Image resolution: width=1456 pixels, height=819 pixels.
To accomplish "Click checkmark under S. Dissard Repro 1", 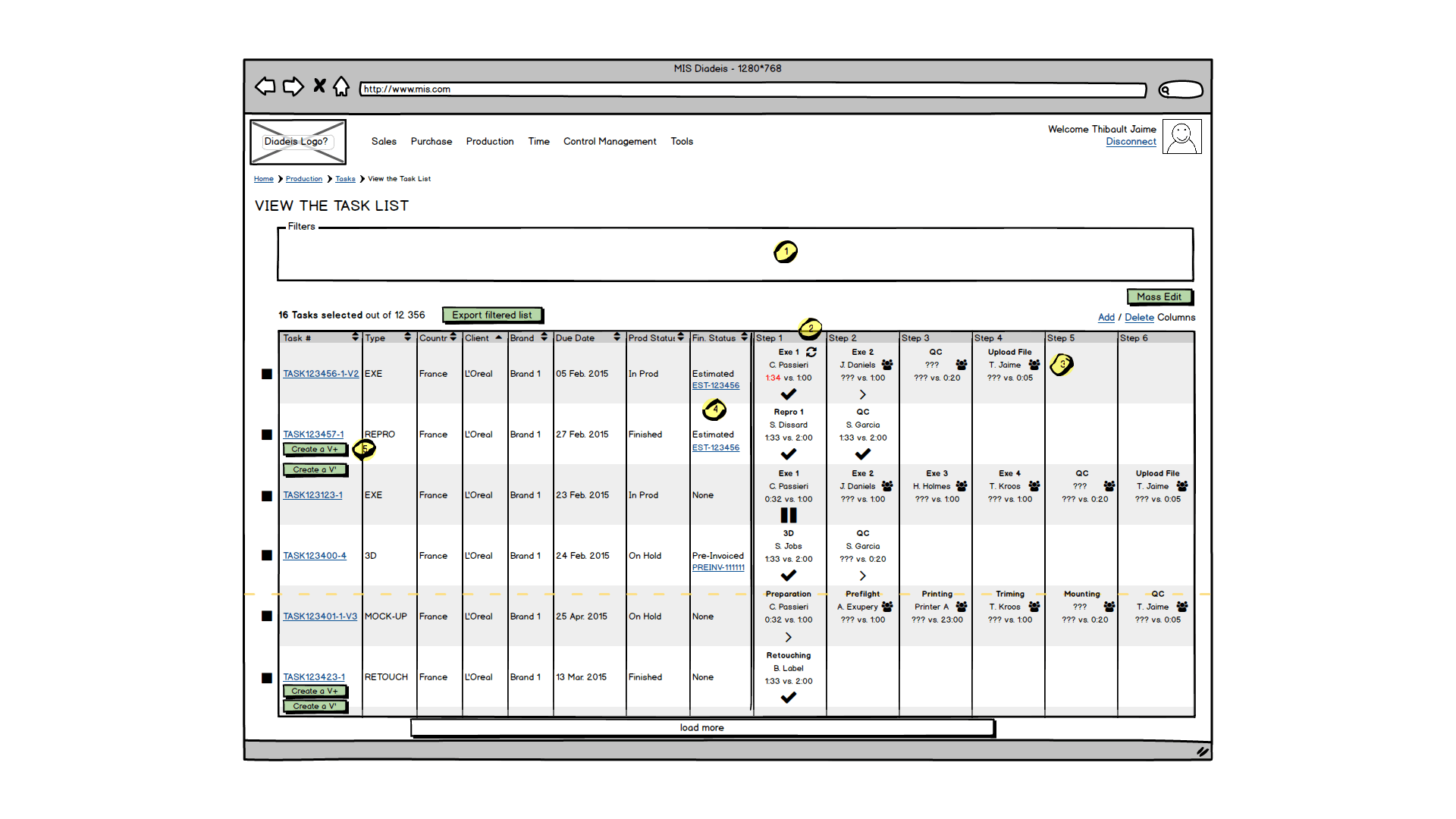I will pos(789,454).
